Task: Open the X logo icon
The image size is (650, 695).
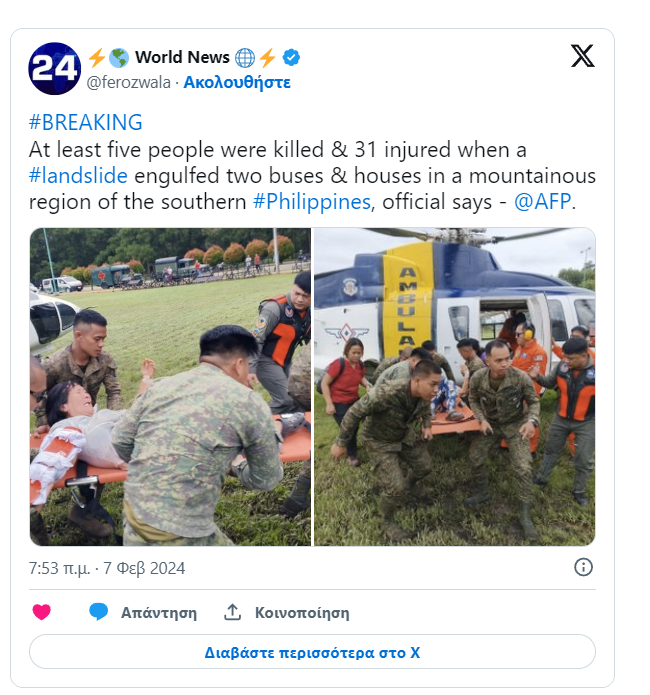Action: pyautogui.click(x=582, y=56)
